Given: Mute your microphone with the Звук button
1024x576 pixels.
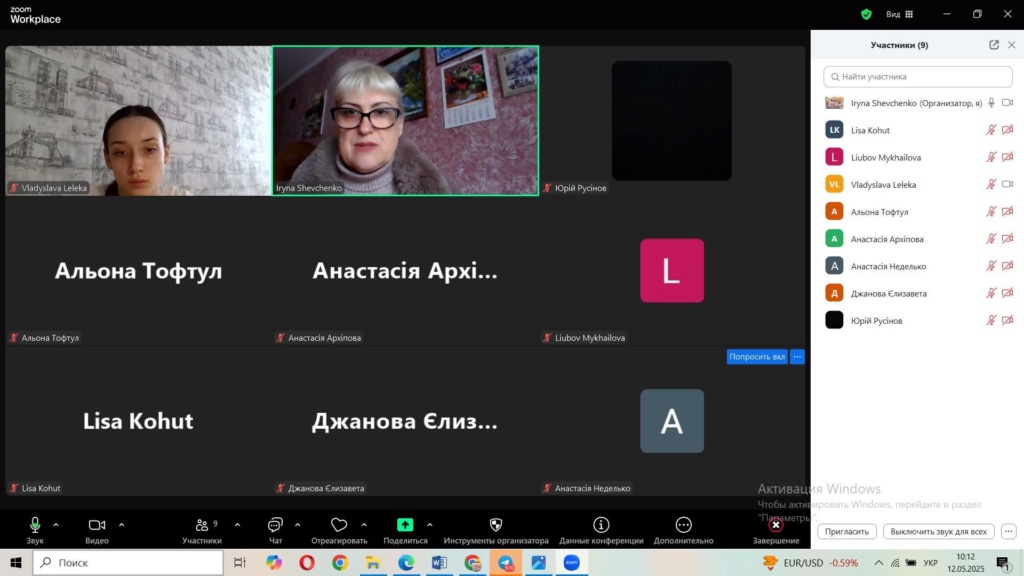Looking at the screenshot, I should [35, 530].
